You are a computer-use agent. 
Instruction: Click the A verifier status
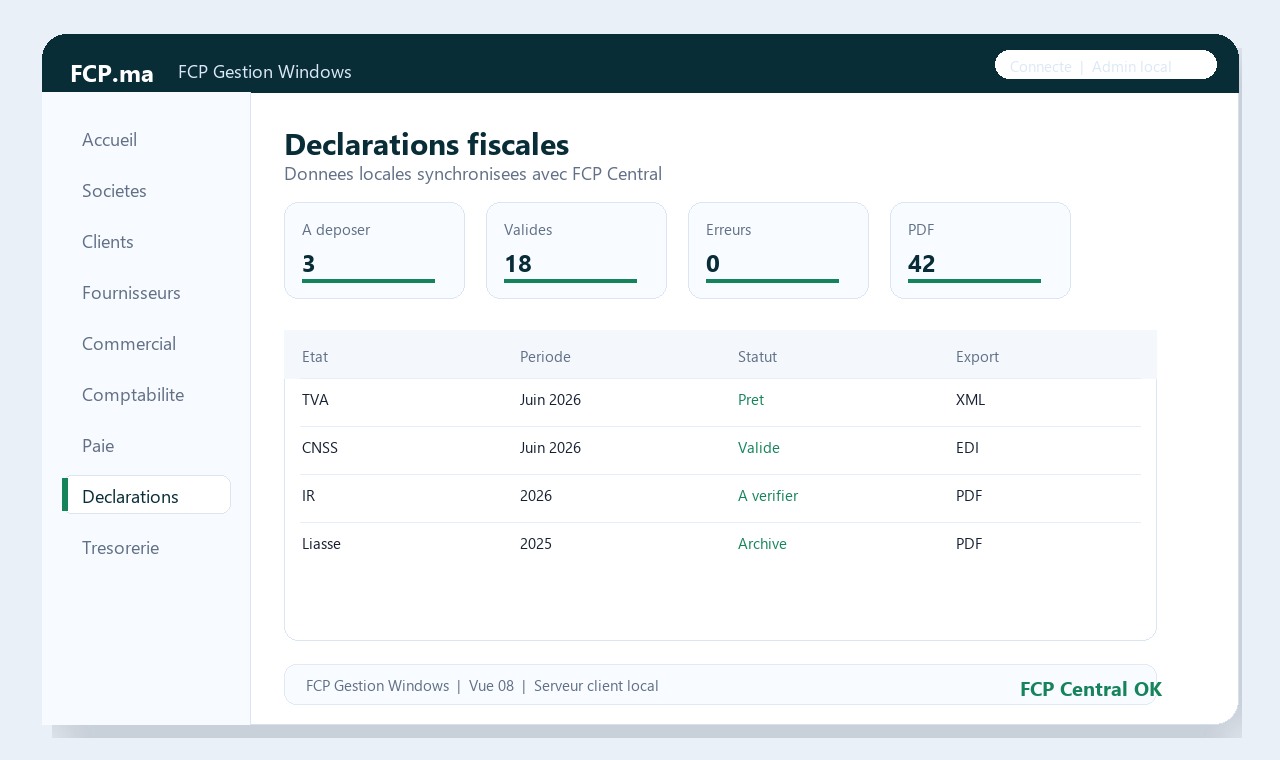point(768,496)
